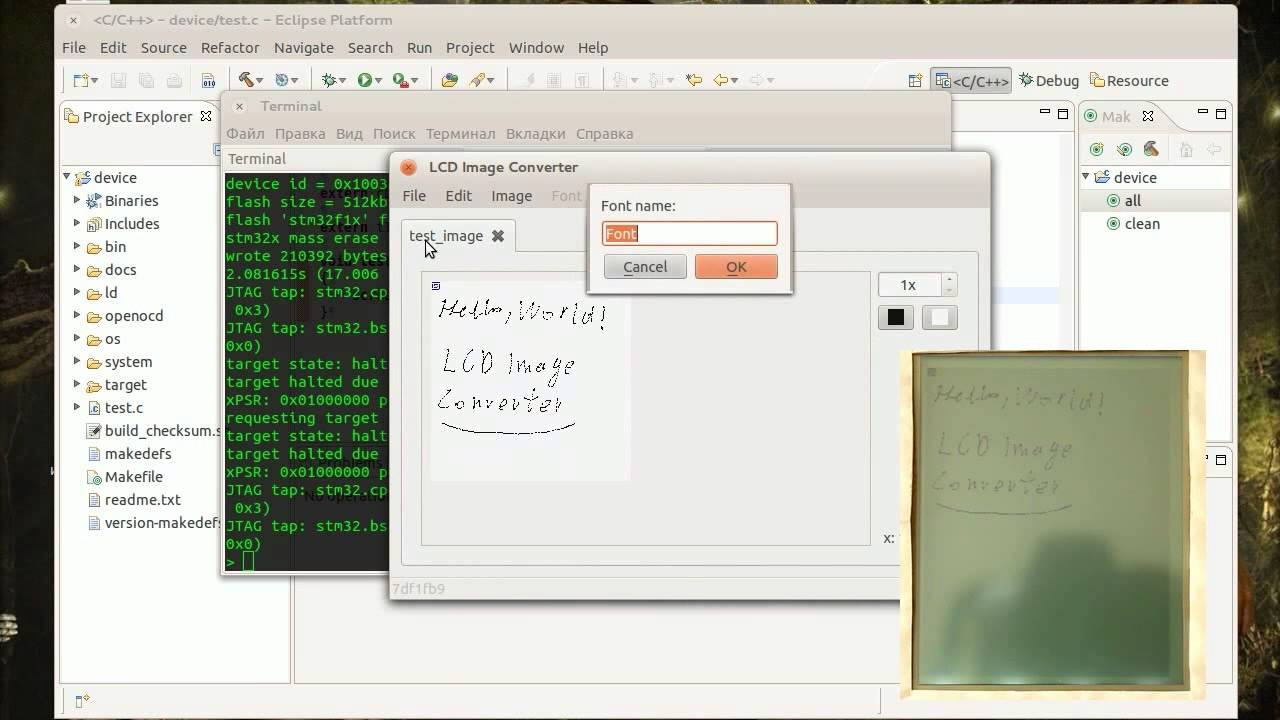Select Makefile in Project Explorer
Viewport: 1280px width, 720px height.
[x=133, y=477]
